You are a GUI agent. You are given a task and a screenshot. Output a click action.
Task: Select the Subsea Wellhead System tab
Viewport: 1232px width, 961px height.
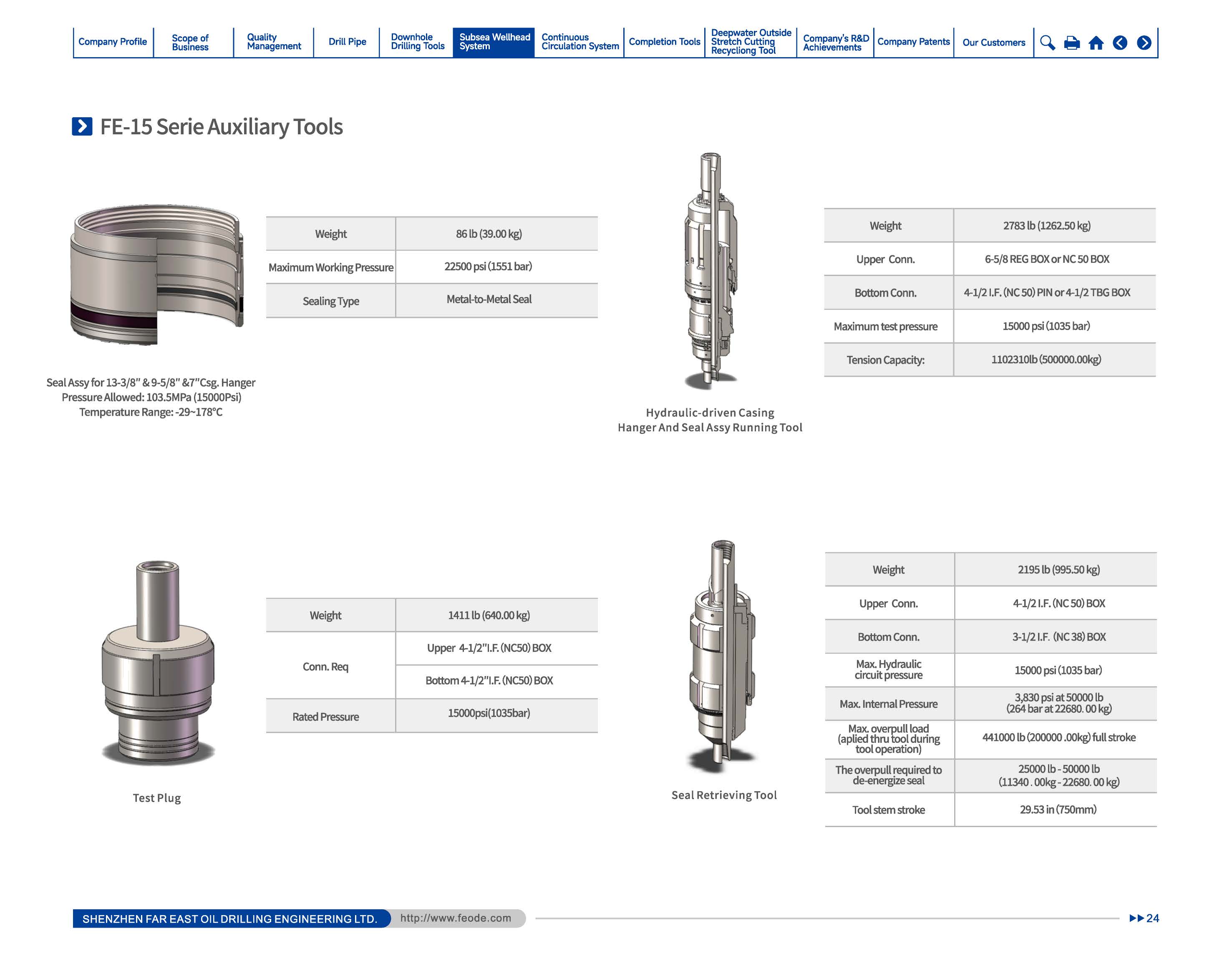(494, 42)
